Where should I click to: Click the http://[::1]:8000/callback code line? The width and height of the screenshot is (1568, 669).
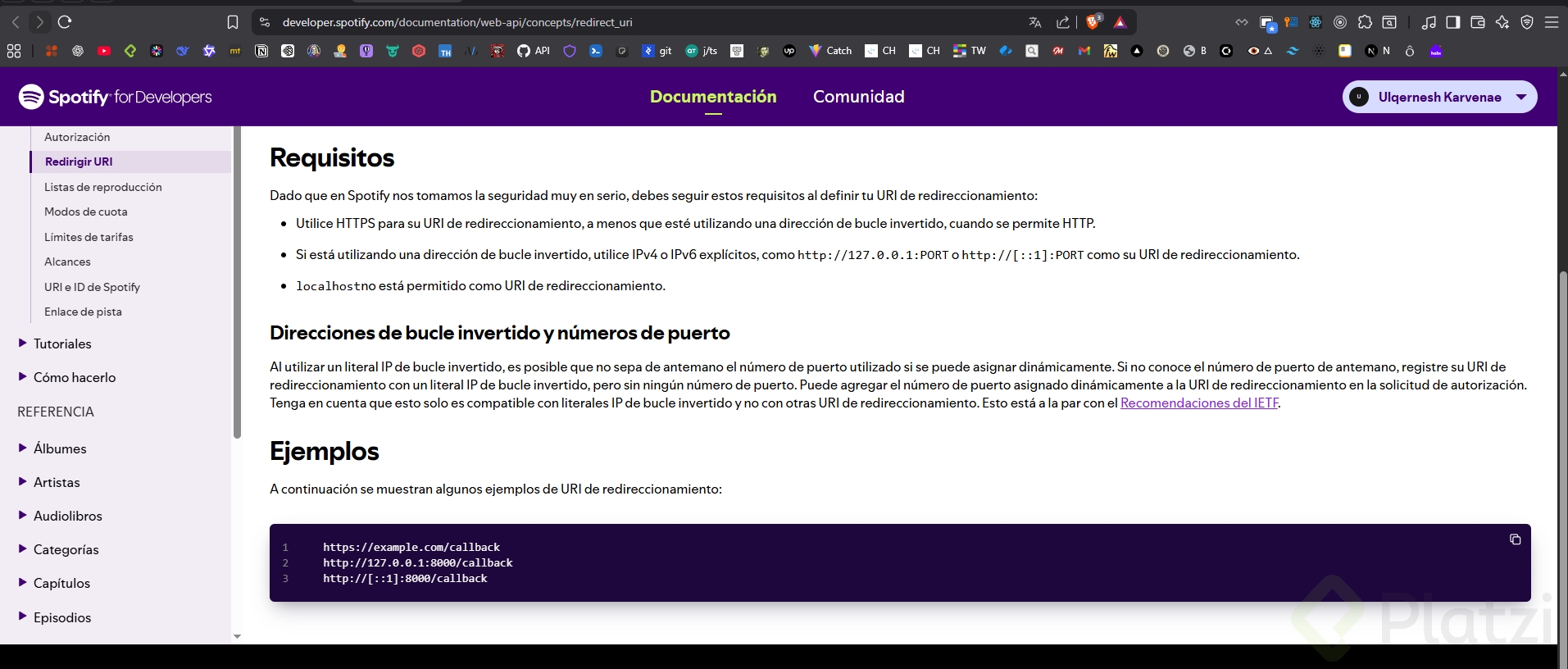(x=405, y=578)
